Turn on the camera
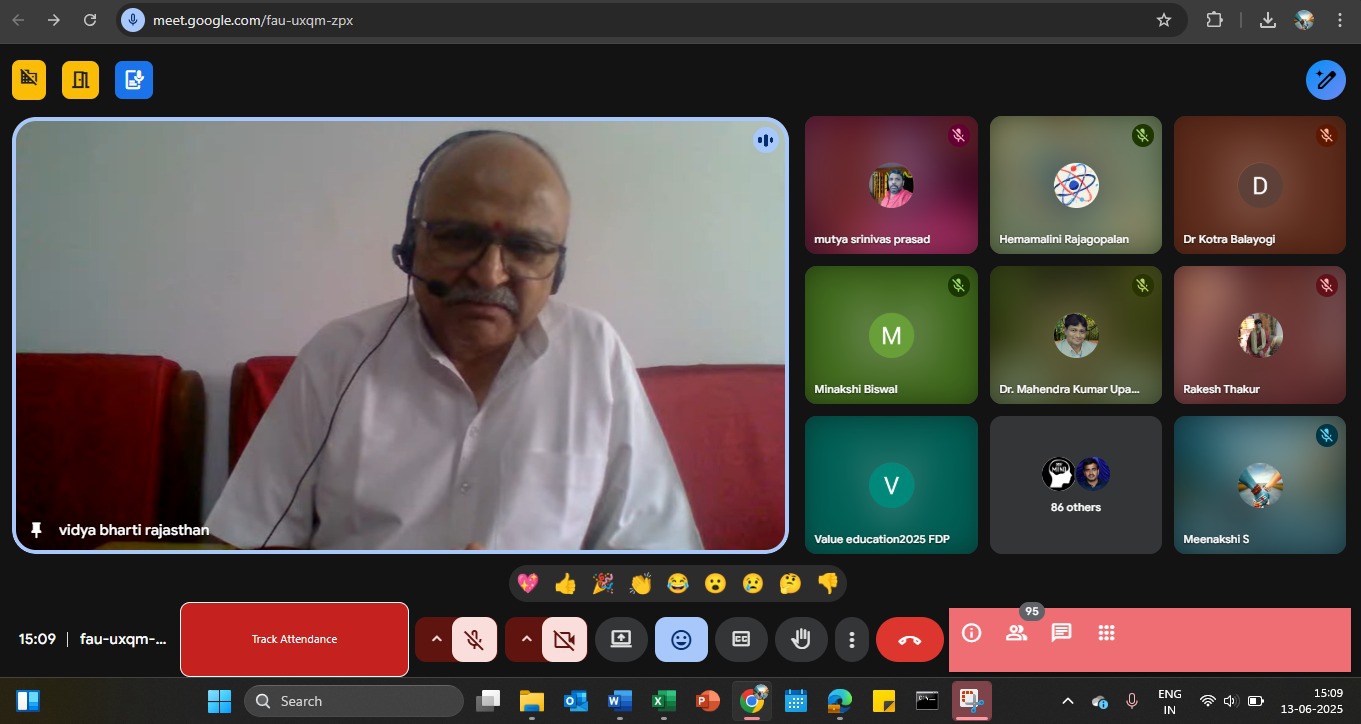 pyautogui.click(x=565, y=640)
